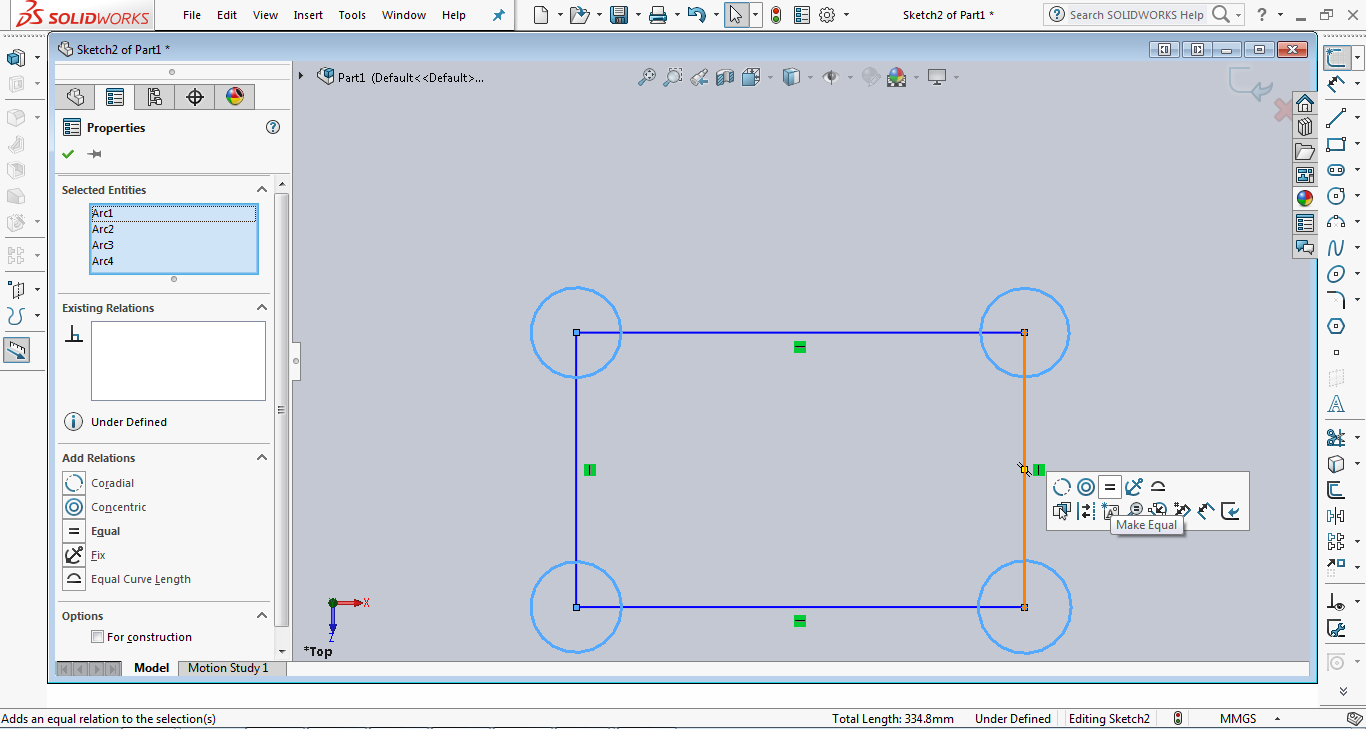Switch to the PropertyManager tab
Screen dimensions: 1366x729
(x=115, y=97)
